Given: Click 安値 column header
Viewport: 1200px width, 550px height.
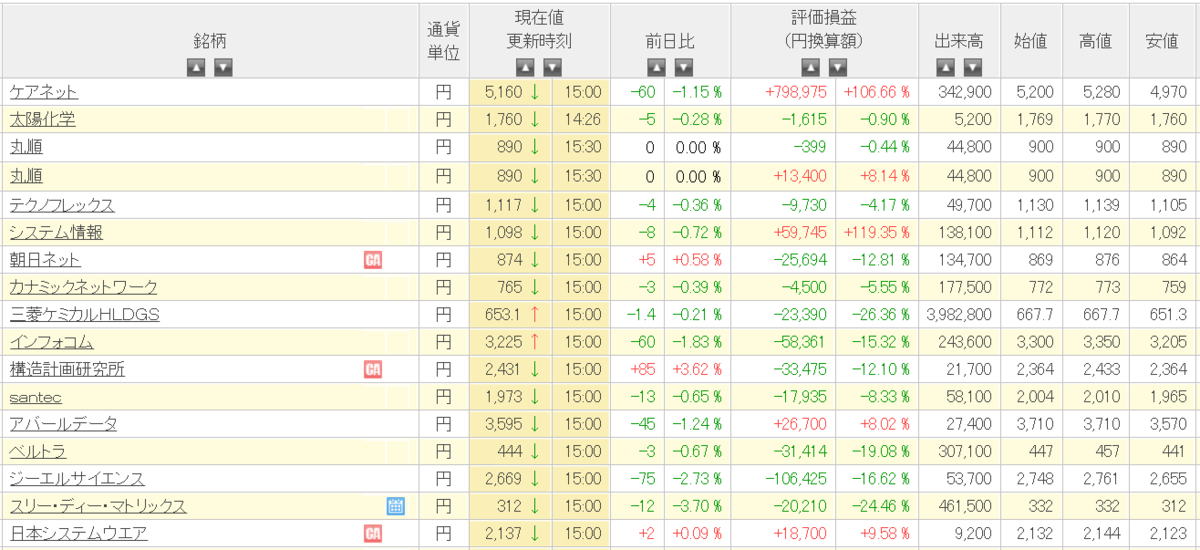Looking at the screenshot, I should tap(1161, 41).
